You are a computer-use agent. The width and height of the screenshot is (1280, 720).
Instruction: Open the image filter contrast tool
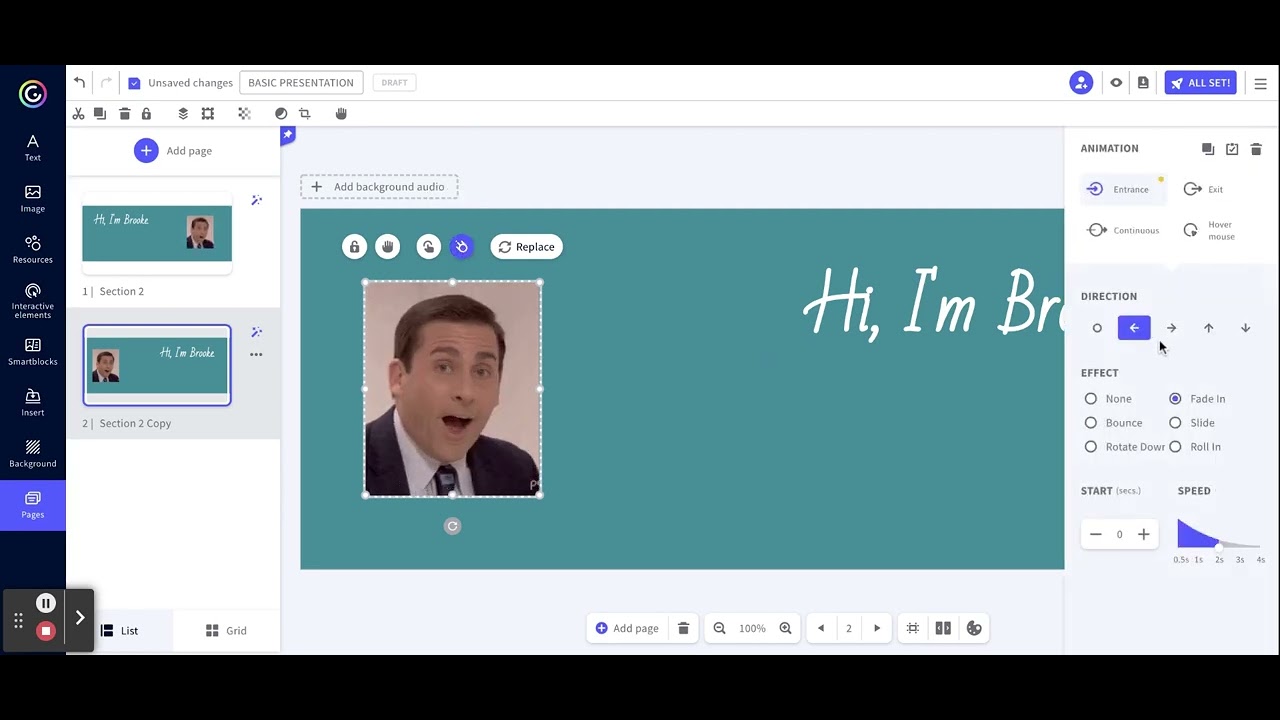281,114
